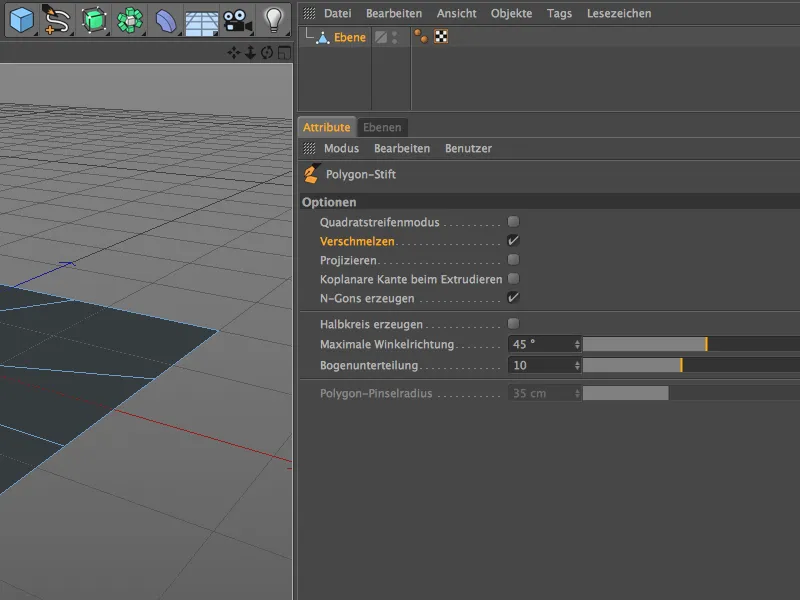
Task: Open the Lesezeichen menu
Action: [x=619, y=13]
